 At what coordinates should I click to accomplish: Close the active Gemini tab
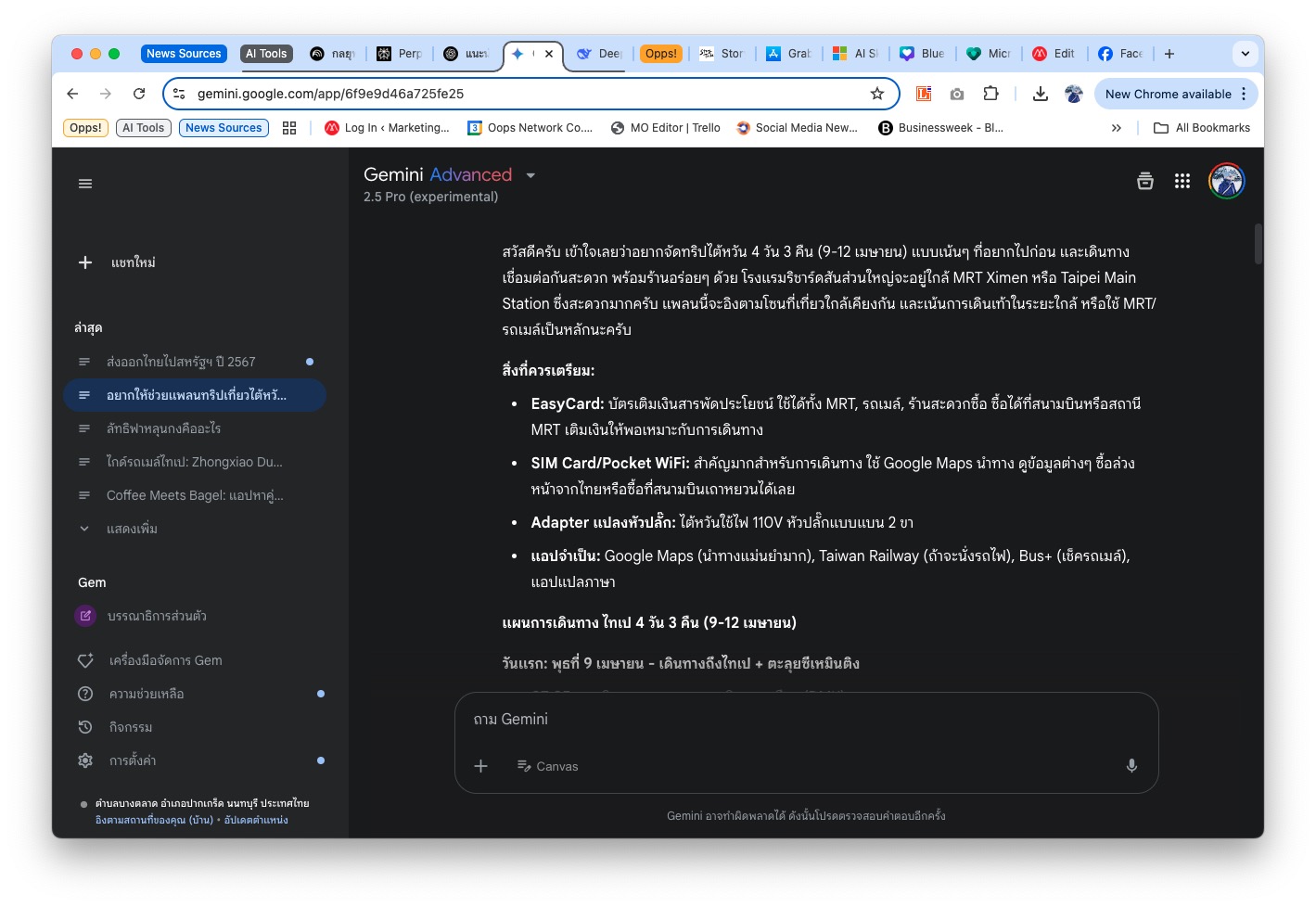[x=549, y=54]
